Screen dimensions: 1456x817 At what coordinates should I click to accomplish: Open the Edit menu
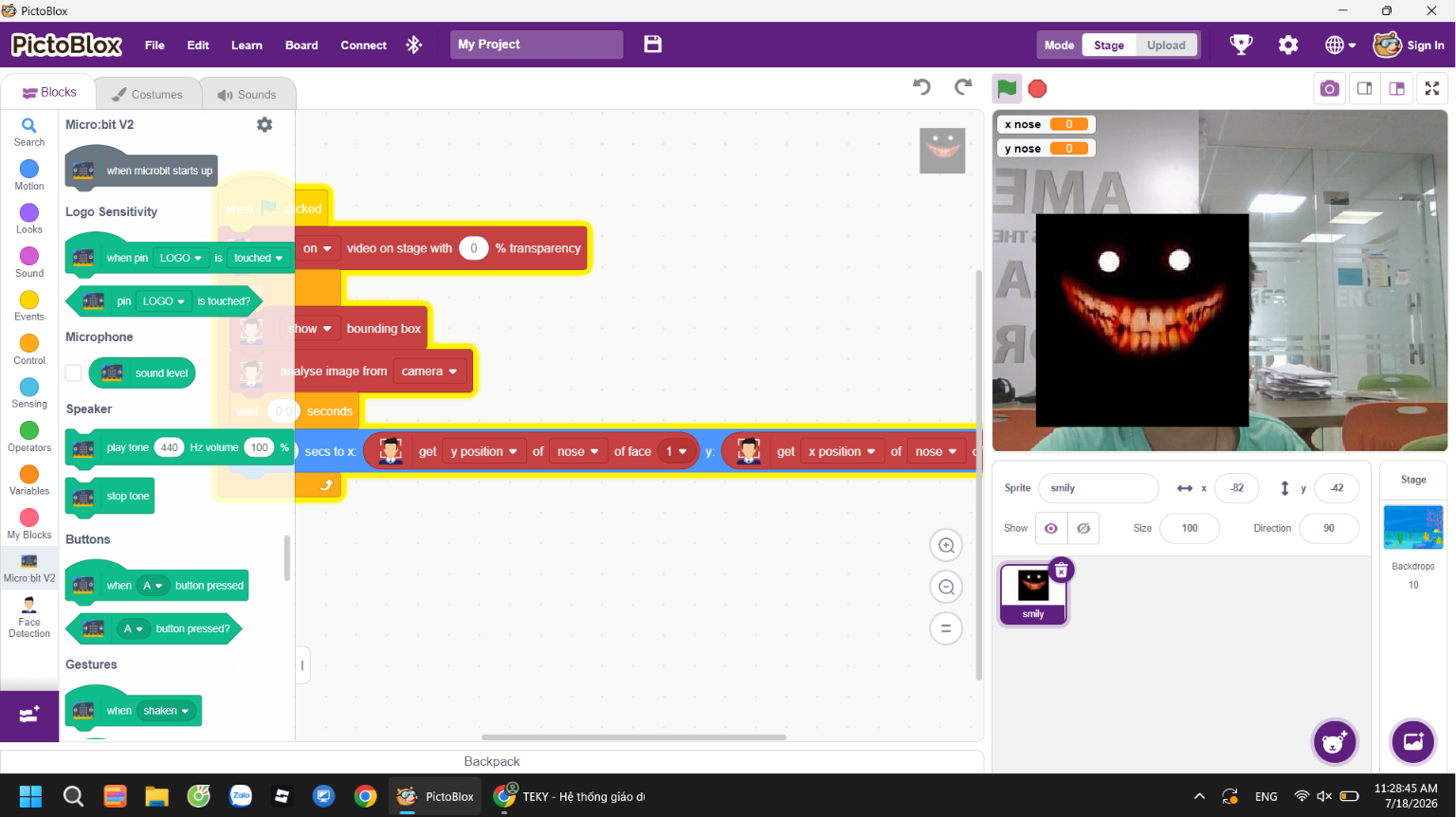point(198,45)
